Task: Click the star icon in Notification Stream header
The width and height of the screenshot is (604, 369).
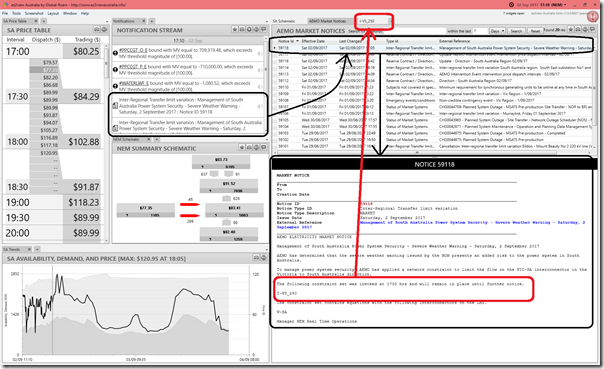Action: pyautogui.click(x=234, y=30)
